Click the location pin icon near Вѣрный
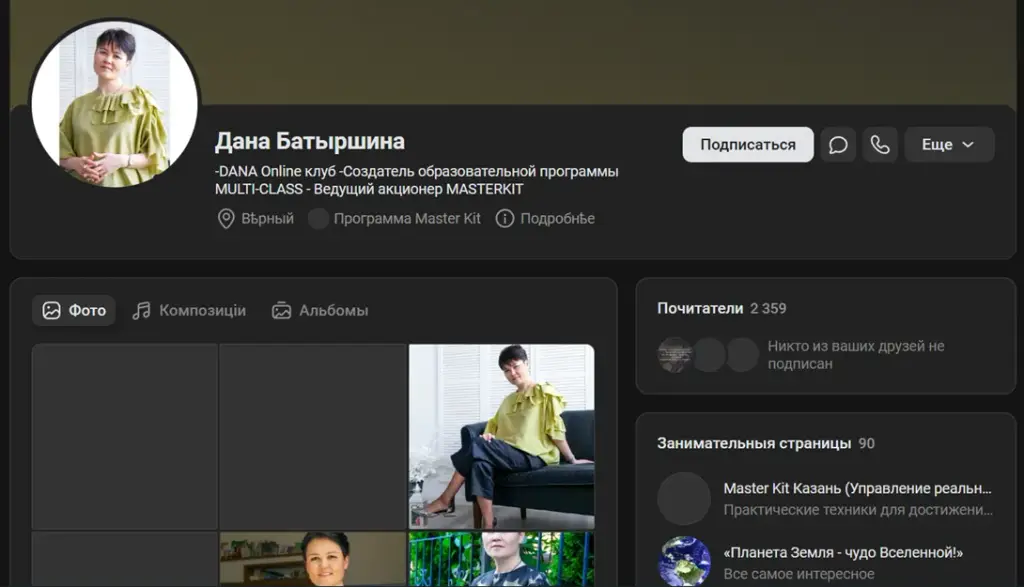 click(x=226, y=219)
